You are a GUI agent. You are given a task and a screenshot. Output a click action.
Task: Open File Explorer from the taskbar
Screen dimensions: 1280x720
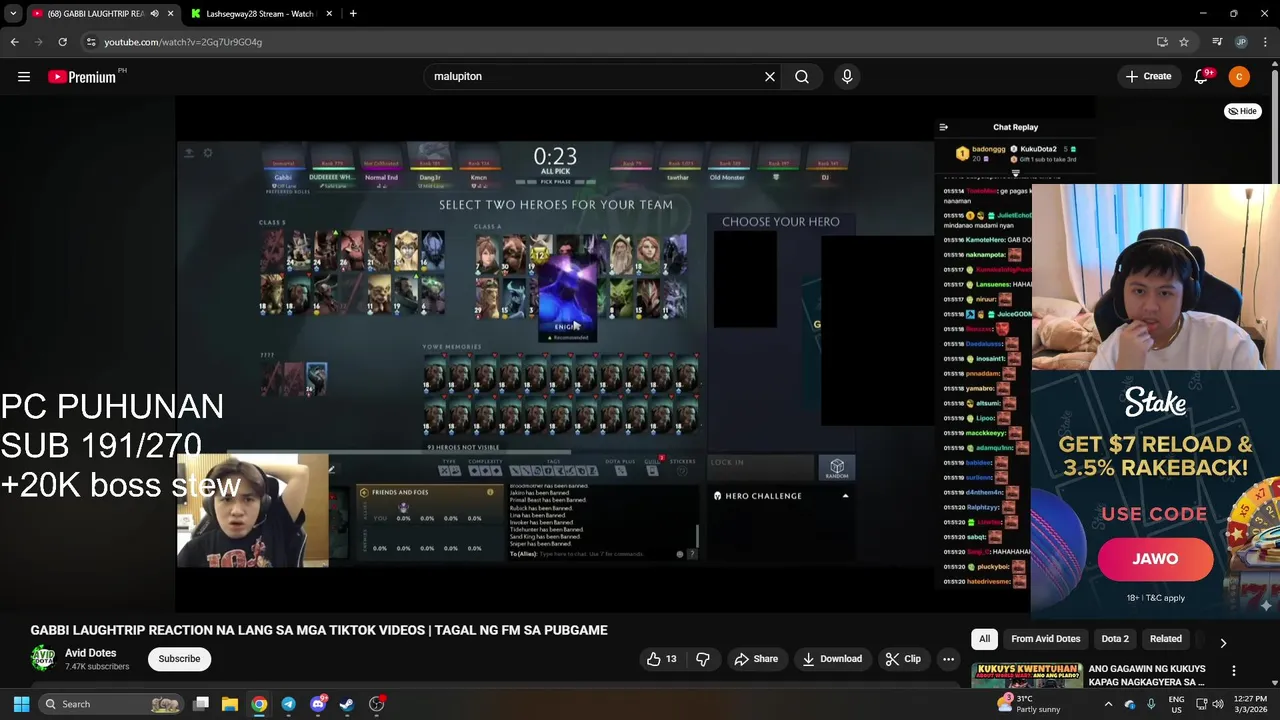(x=230, y=704)
